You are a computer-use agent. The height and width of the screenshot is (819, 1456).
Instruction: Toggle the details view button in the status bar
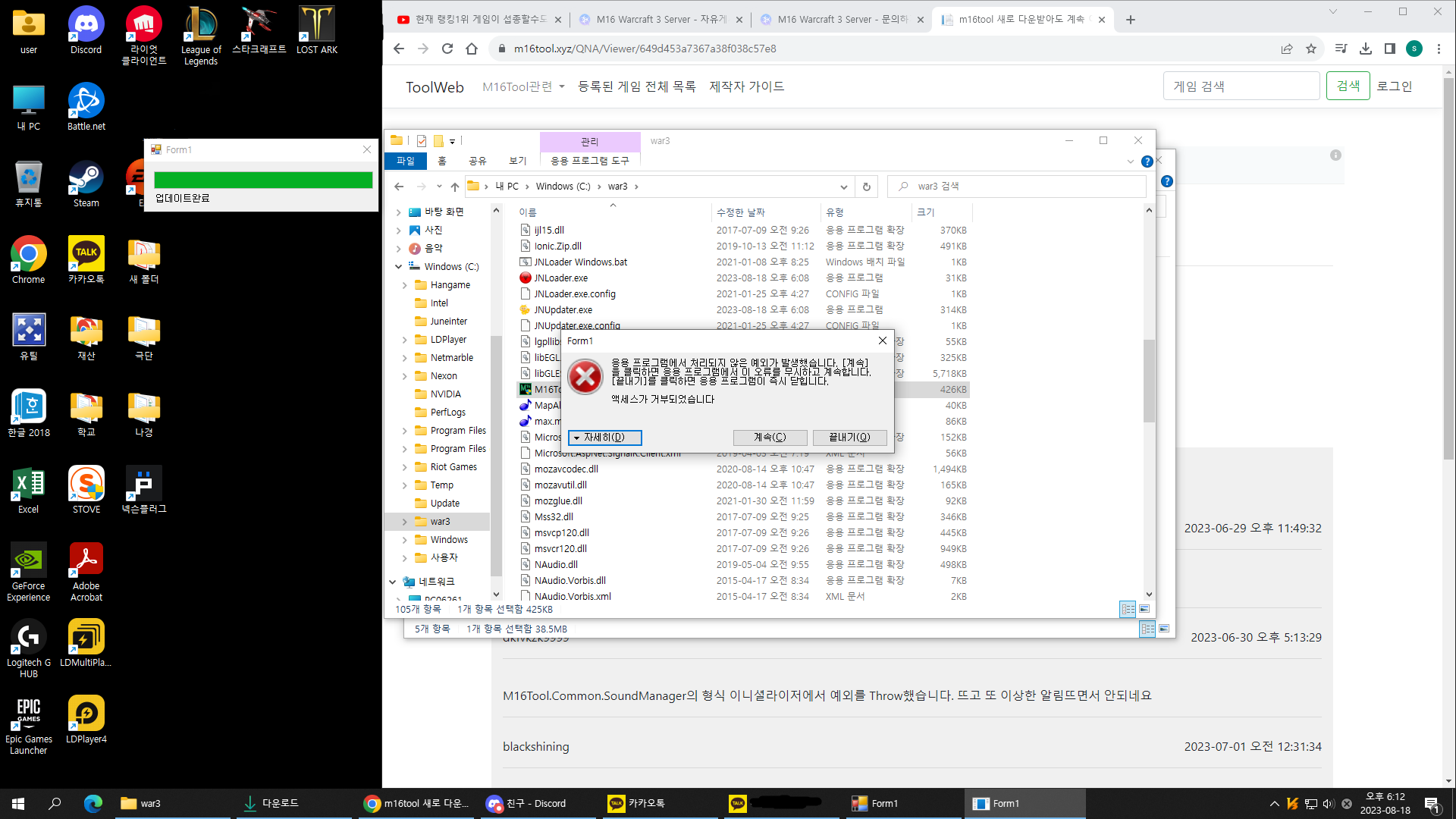tap(1128, 609)
